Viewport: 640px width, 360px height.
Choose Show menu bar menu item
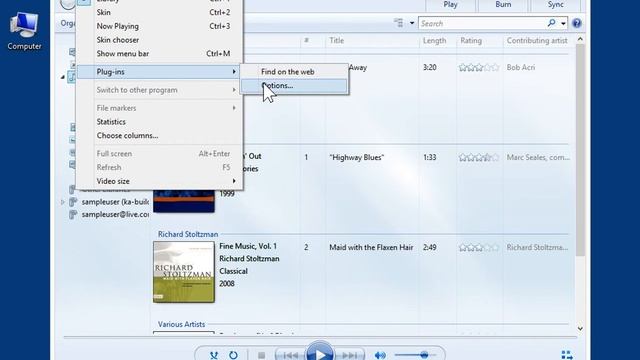[160, 53]
